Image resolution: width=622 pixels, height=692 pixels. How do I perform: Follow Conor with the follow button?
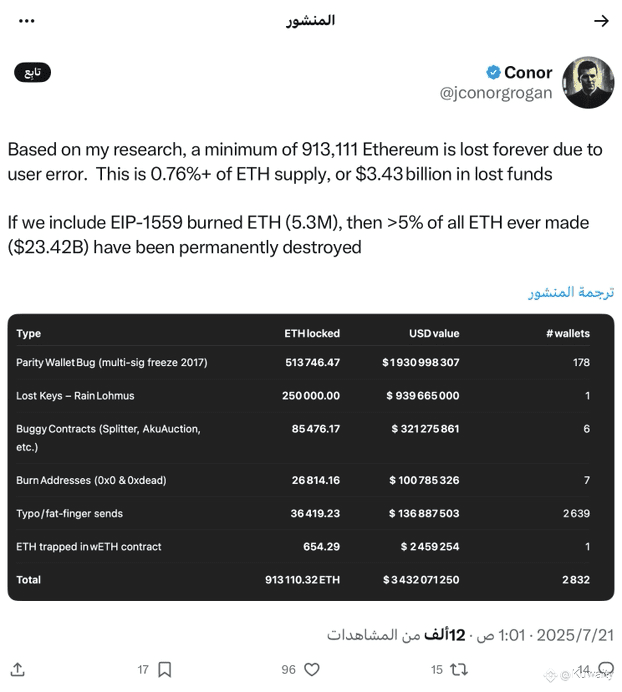pyautogui.click(x=33, y=72)
